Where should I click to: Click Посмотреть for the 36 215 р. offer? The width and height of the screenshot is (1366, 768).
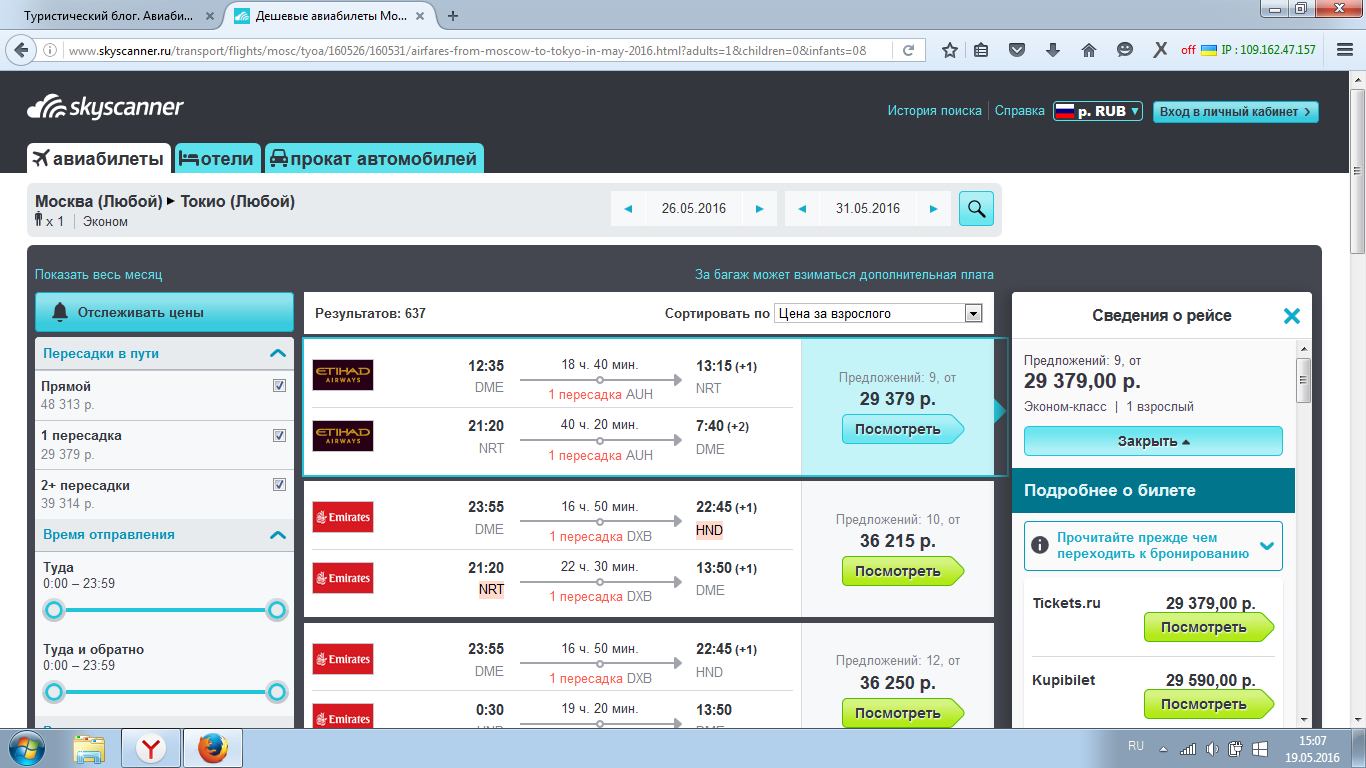(x=902, y=572)
